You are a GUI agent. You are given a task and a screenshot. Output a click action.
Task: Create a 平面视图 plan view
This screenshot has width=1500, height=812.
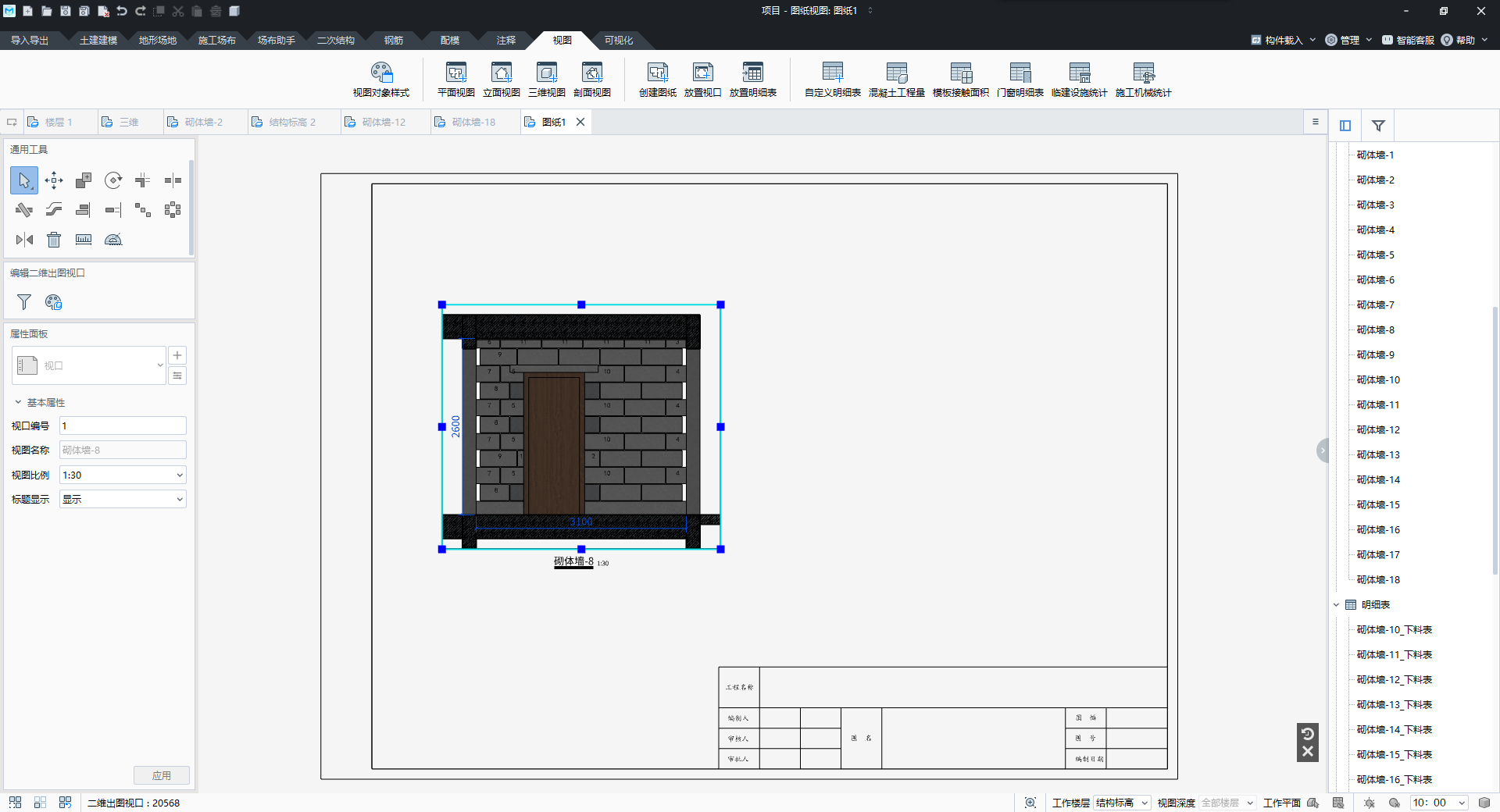456,80
